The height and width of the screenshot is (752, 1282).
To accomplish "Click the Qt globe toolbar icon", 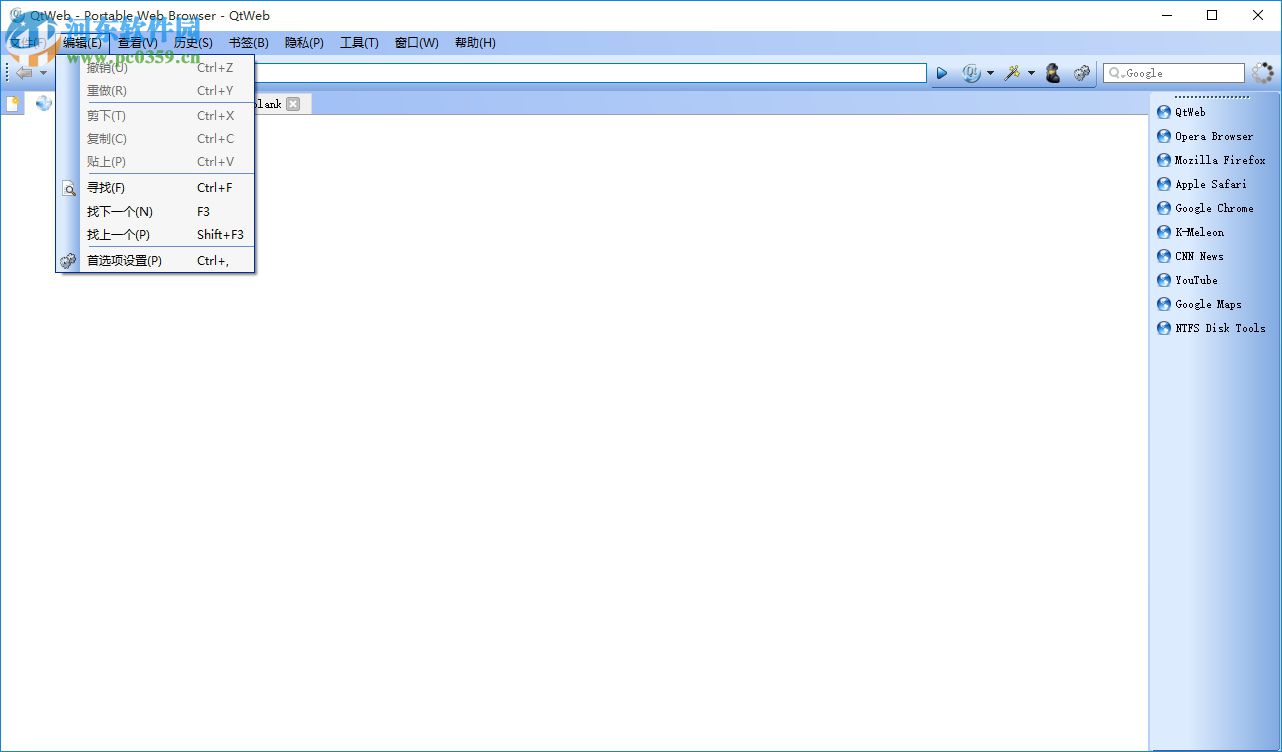I will click(x=971, y=73).
